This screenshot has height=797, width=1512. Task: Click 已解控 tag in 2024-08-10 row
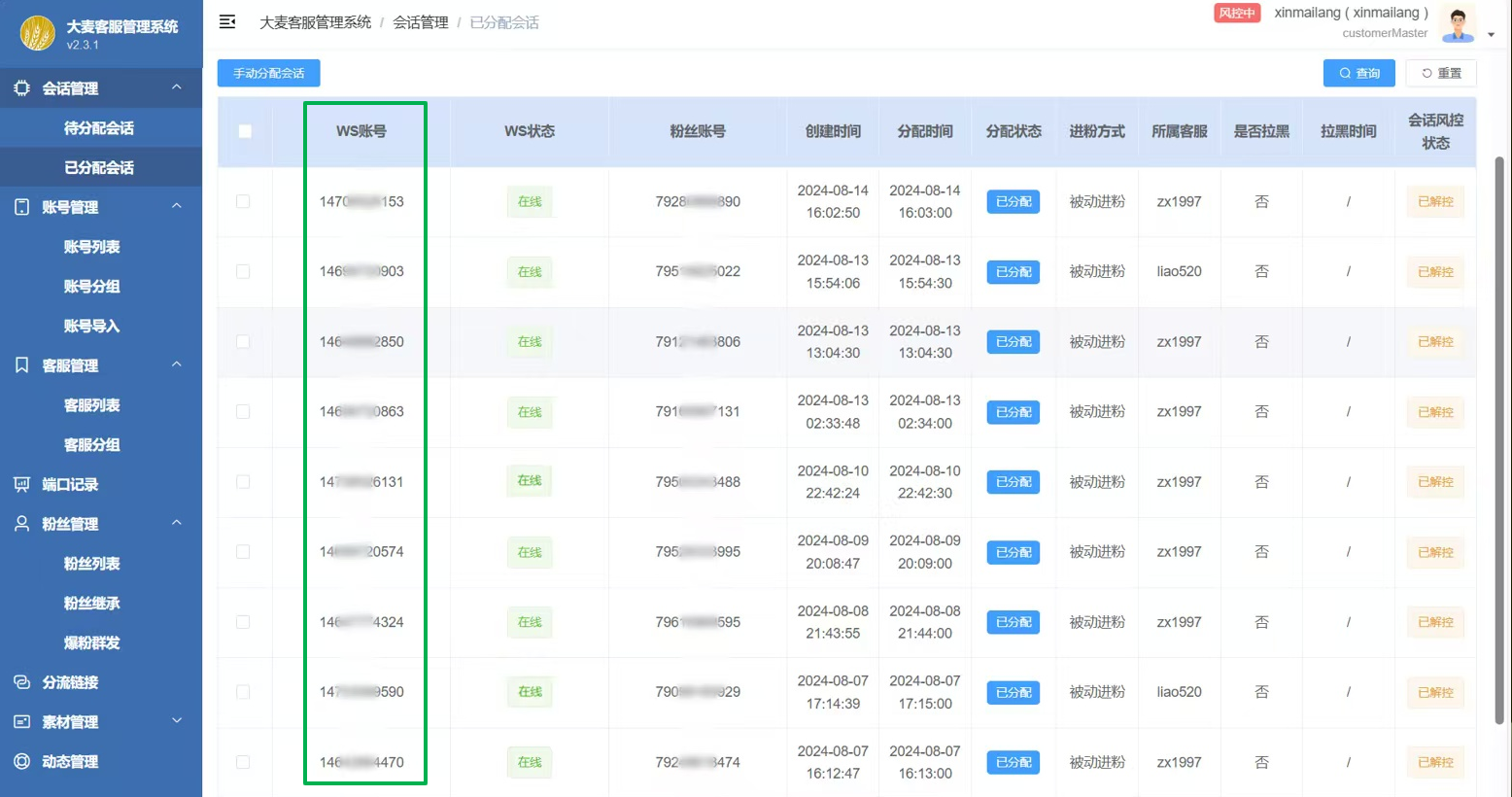coord(1435,482)
